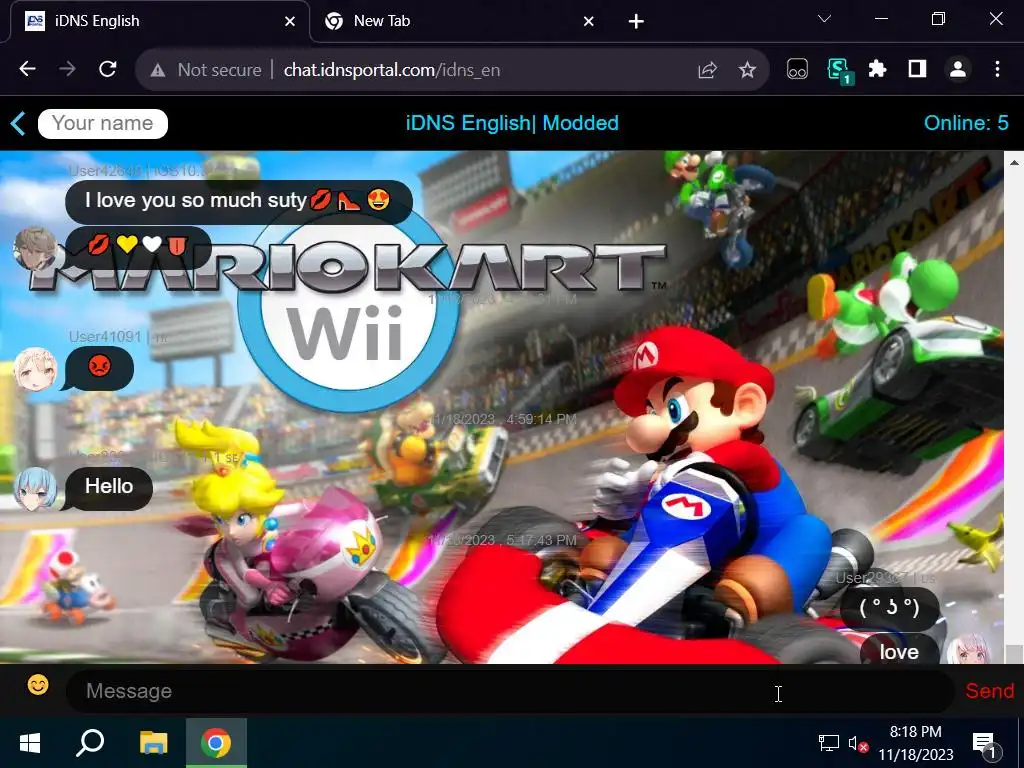Viewport: 1024px width, 768px height.
Task: Click the Your name field
Action: click(103, 123)
